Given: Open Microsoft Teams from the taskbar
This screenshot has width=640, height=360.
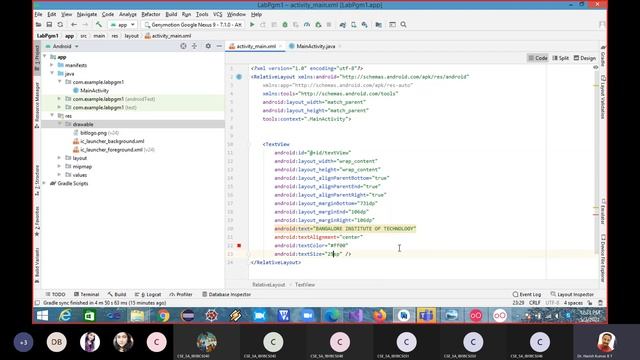Looking at the screenshot, I should [426, 316].
